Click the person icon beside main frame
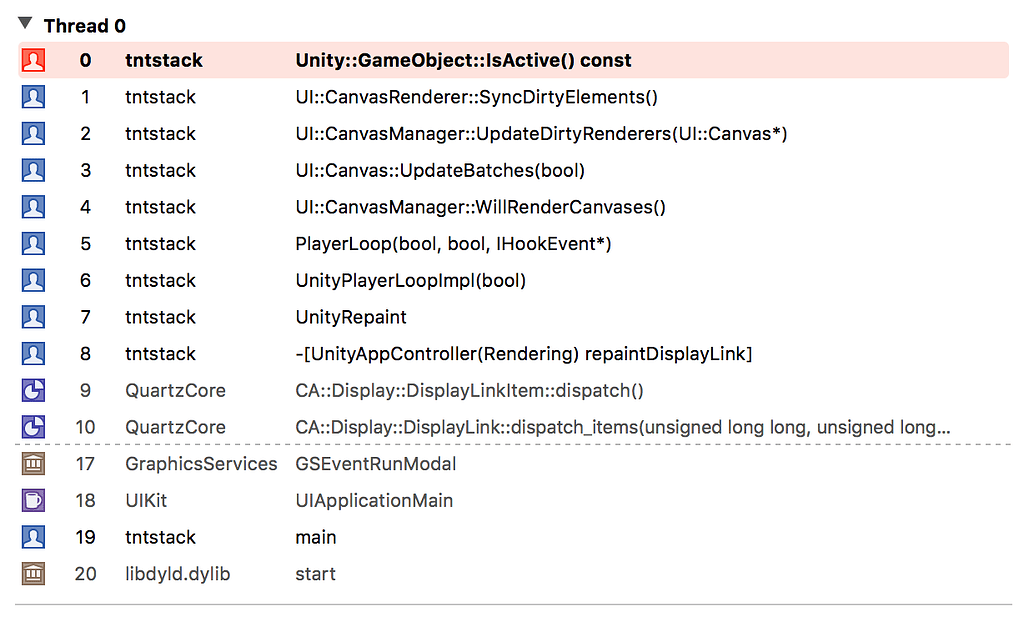The height and width of the screenshot is (642, 1024). coord(33,537)
